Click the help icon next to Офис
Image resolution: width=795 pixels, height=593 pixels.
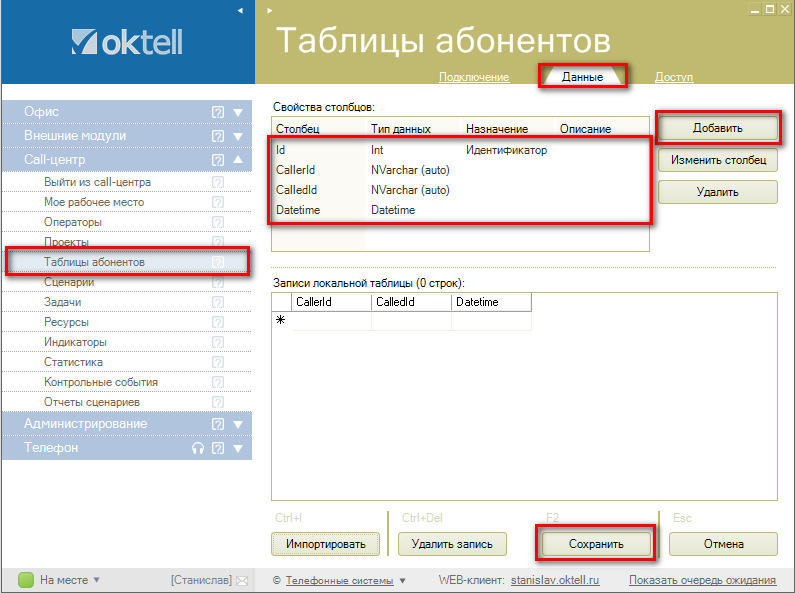pyautogui.click(x=217, y=112)
